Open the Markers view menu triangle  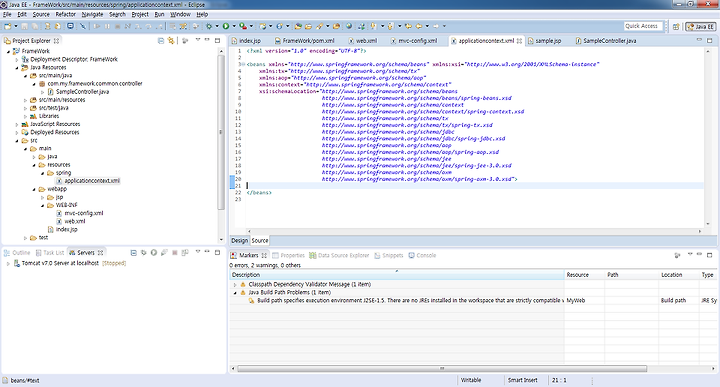[x=690, y=254]
